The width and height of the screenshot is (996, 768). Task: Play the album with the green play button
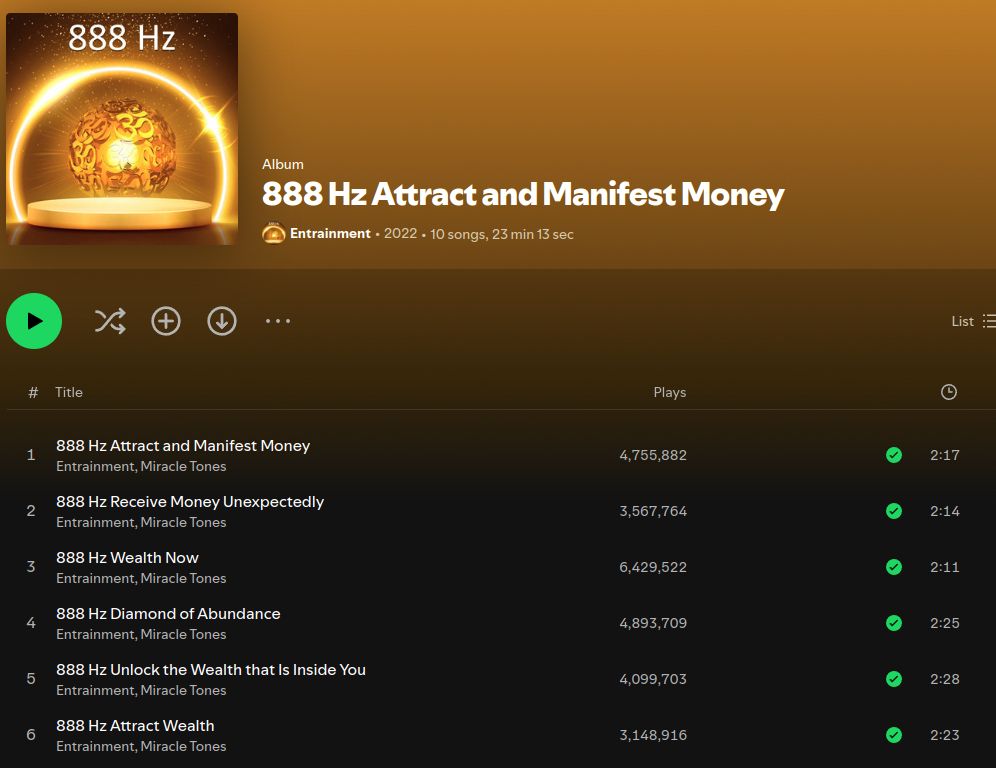[x=34, y=321]
